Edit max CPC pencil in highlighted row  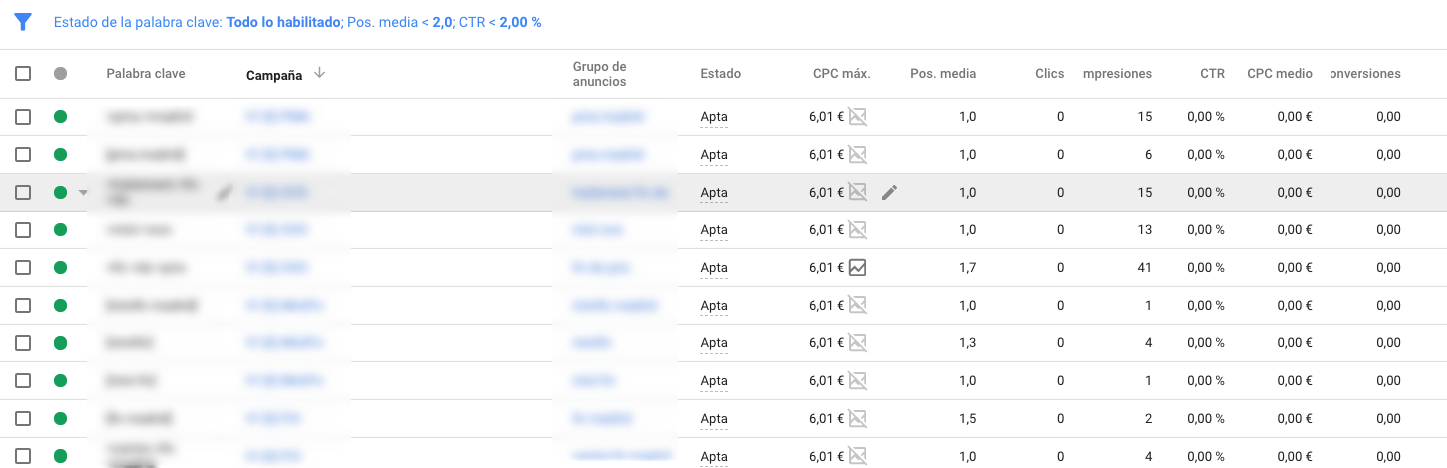pyautogui.click(x=890, y=192)
